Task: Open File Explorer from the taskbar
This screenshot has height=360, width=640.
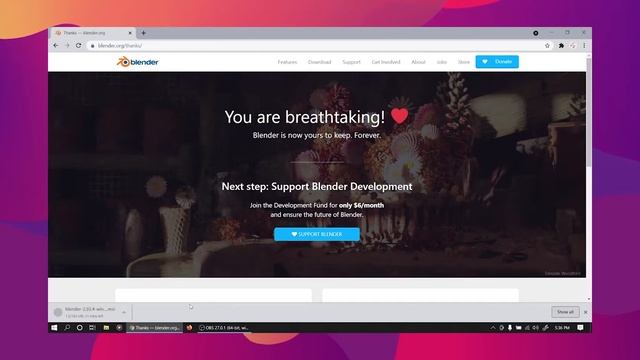Action: (106, 327)
